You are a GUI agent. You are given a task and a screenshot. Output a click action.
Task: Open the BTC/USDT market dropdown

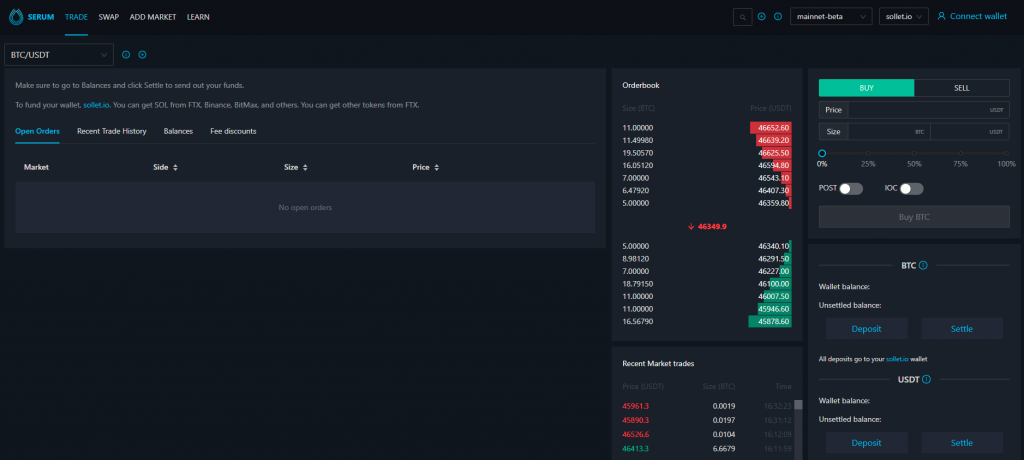pyautogui.click(x=59, y=55)
